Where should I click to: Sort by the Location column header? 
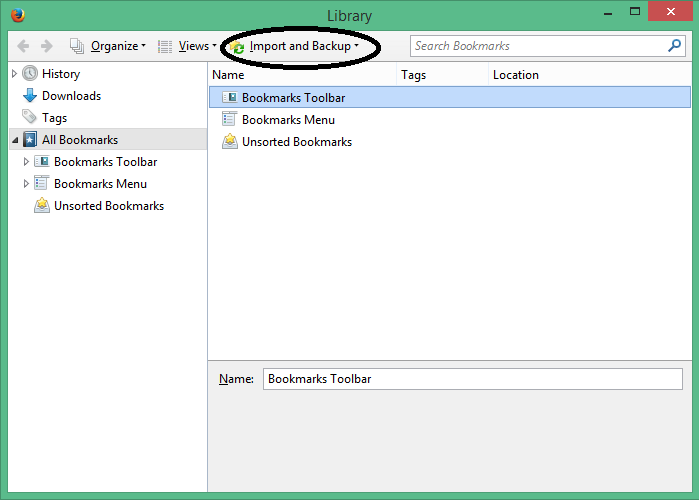tap(590, 75)
